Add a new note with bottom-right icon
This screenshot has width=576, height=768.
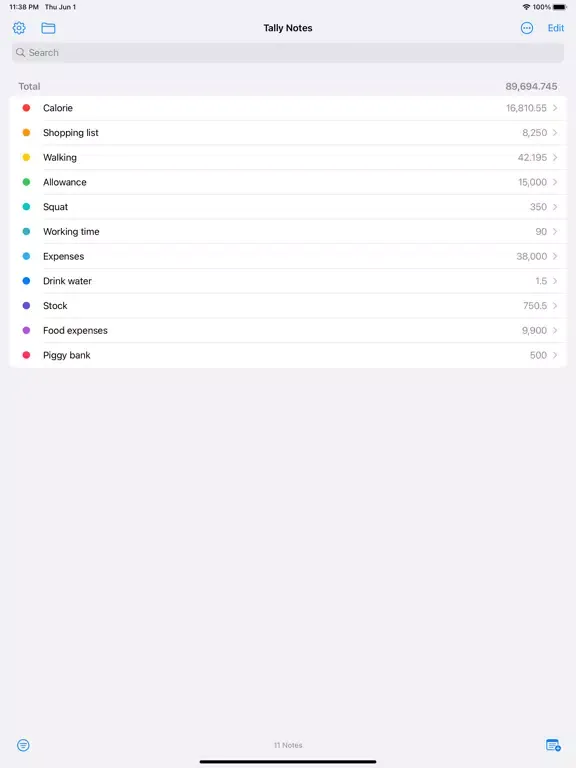(x=553, y=745)
